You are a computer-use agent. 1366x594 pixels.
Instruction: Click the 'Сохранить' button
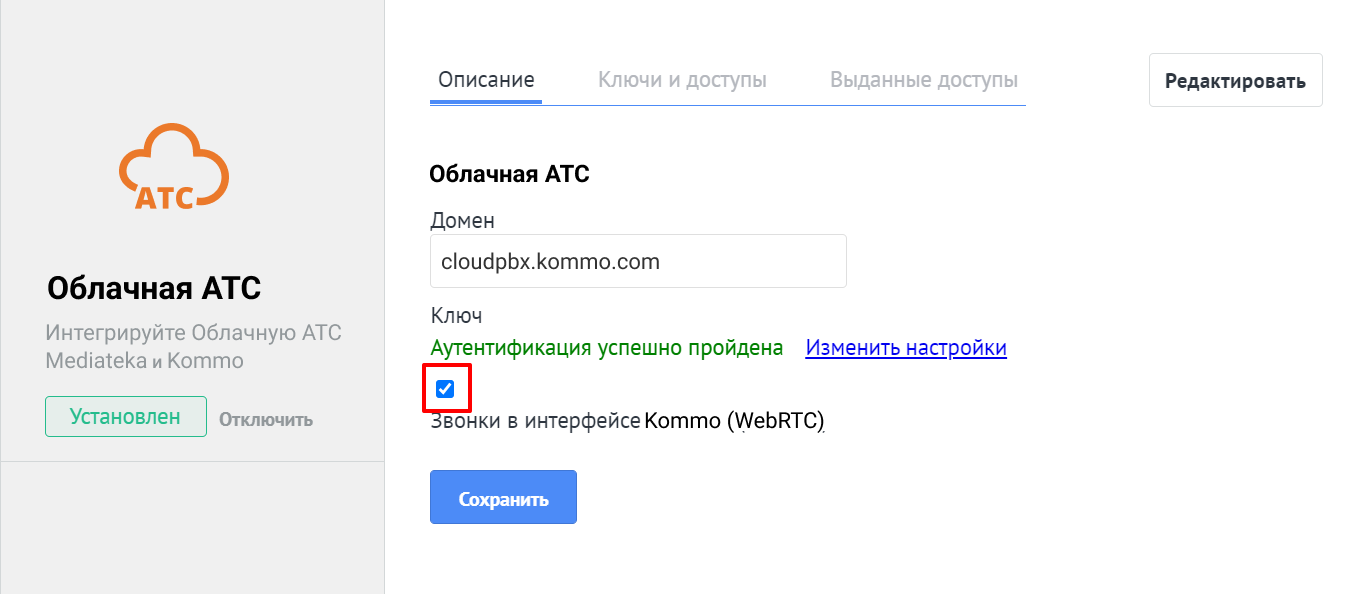point(503,497)
